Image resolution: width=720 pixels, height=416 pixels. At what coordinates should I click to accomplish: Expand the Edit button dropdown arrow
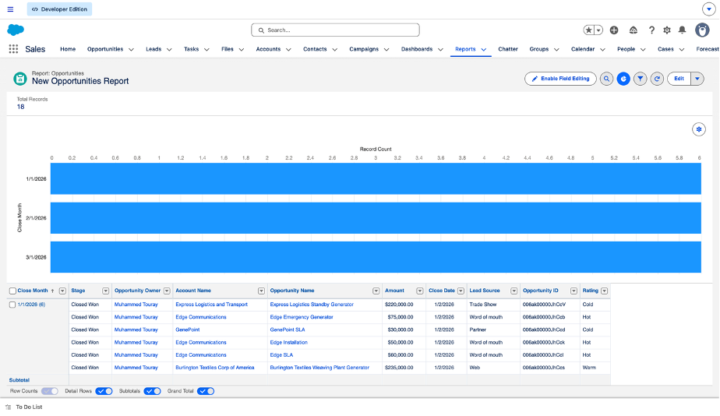(697, 79)
